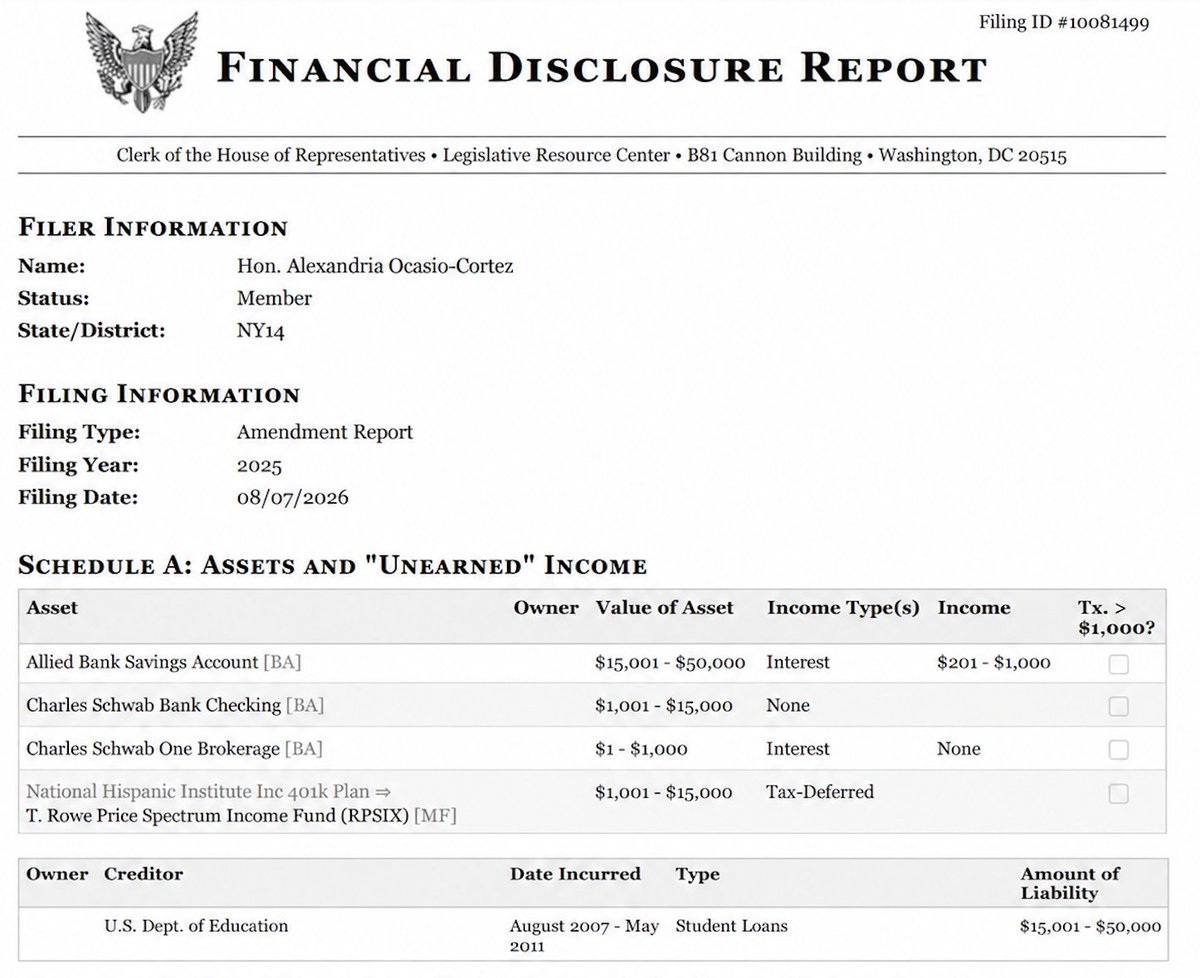Check Tx box for Allied Bank Savings Account
This screenshot has height=978, width=1200.
pyautogui.click(x=1119, y=664)
